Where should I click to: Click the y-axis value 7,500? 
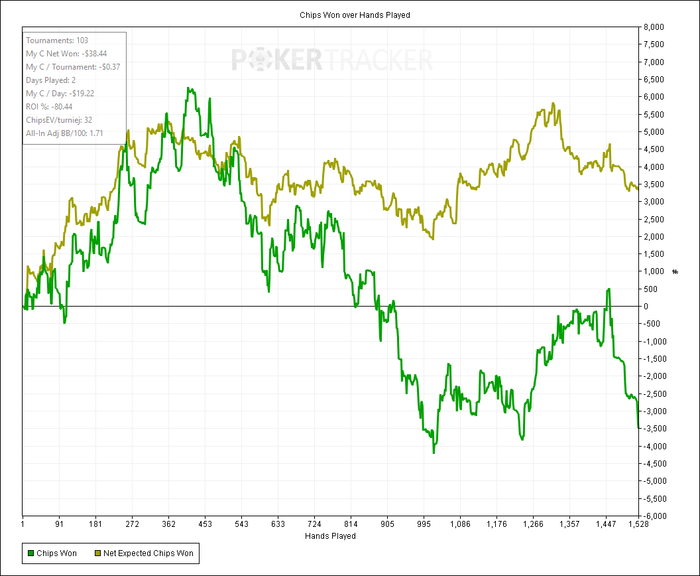654,45
